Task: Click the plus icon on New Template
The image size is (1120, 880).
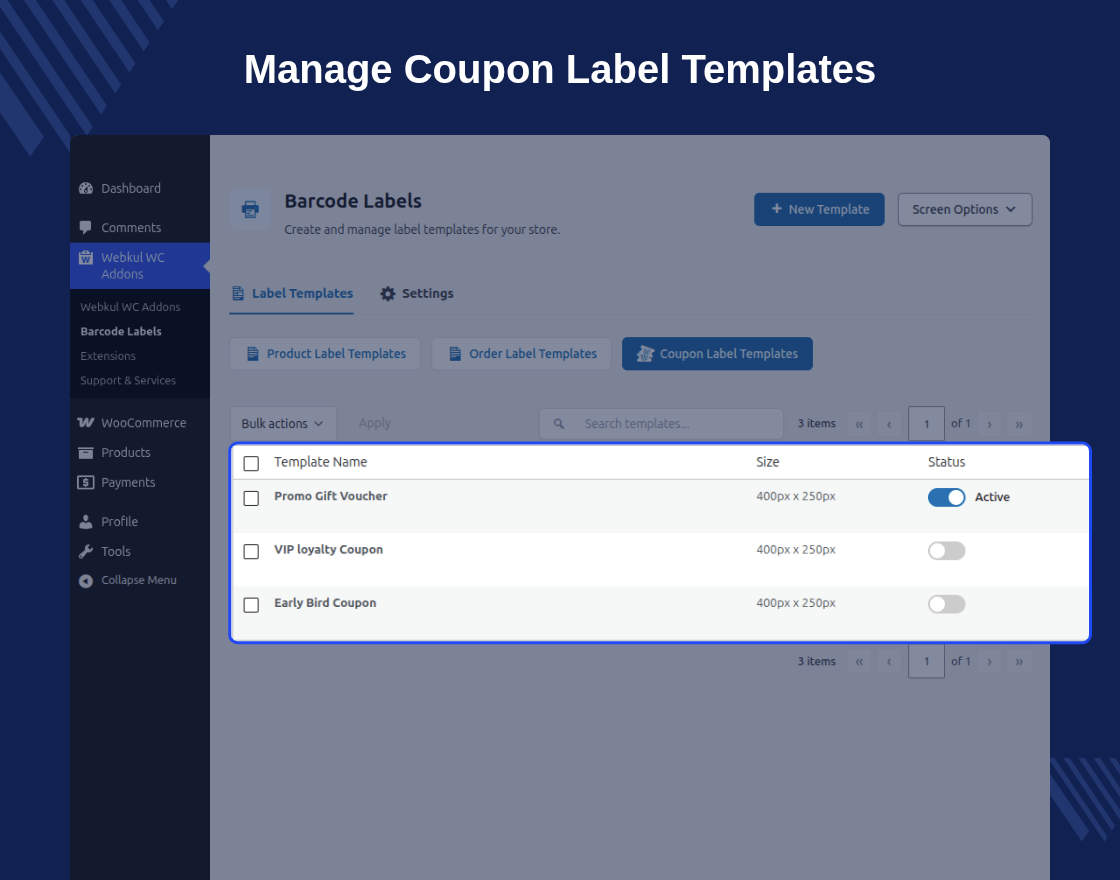Action: point(776,209)
